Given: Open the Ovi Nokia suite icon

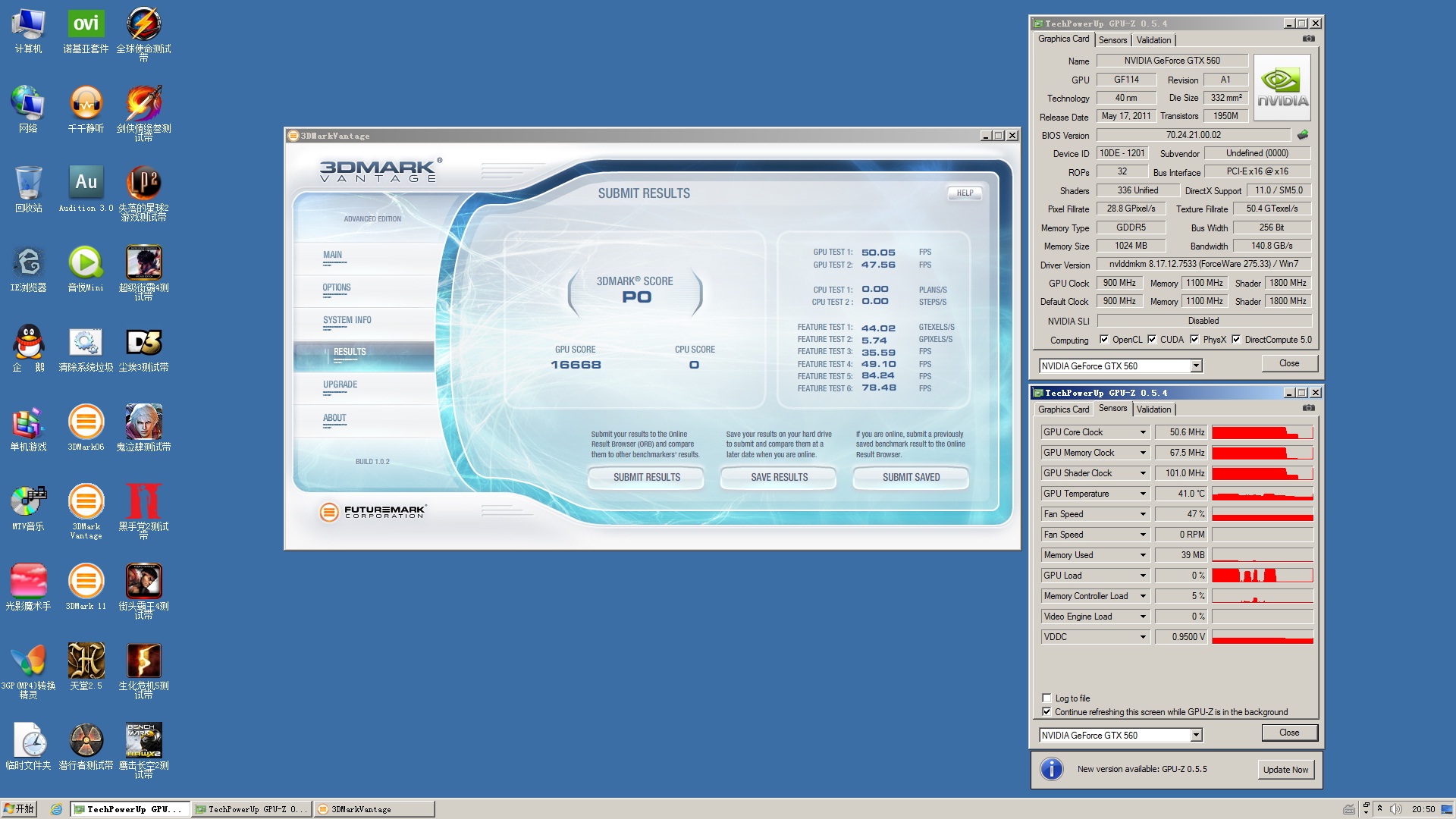Looking at the screenshot, I should pos(86,24).
